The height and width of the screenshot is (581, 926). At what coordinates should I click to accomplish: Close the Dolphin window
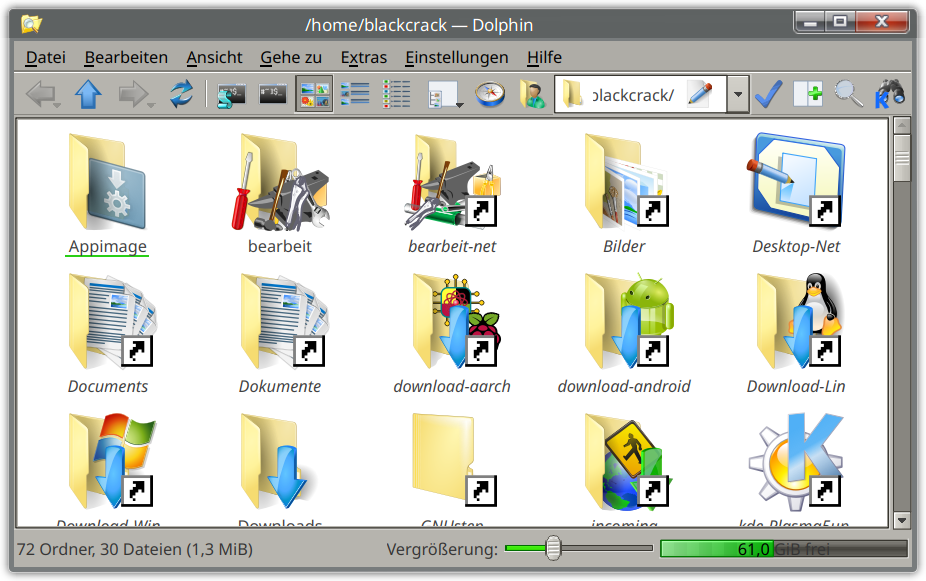pos(882,22)
